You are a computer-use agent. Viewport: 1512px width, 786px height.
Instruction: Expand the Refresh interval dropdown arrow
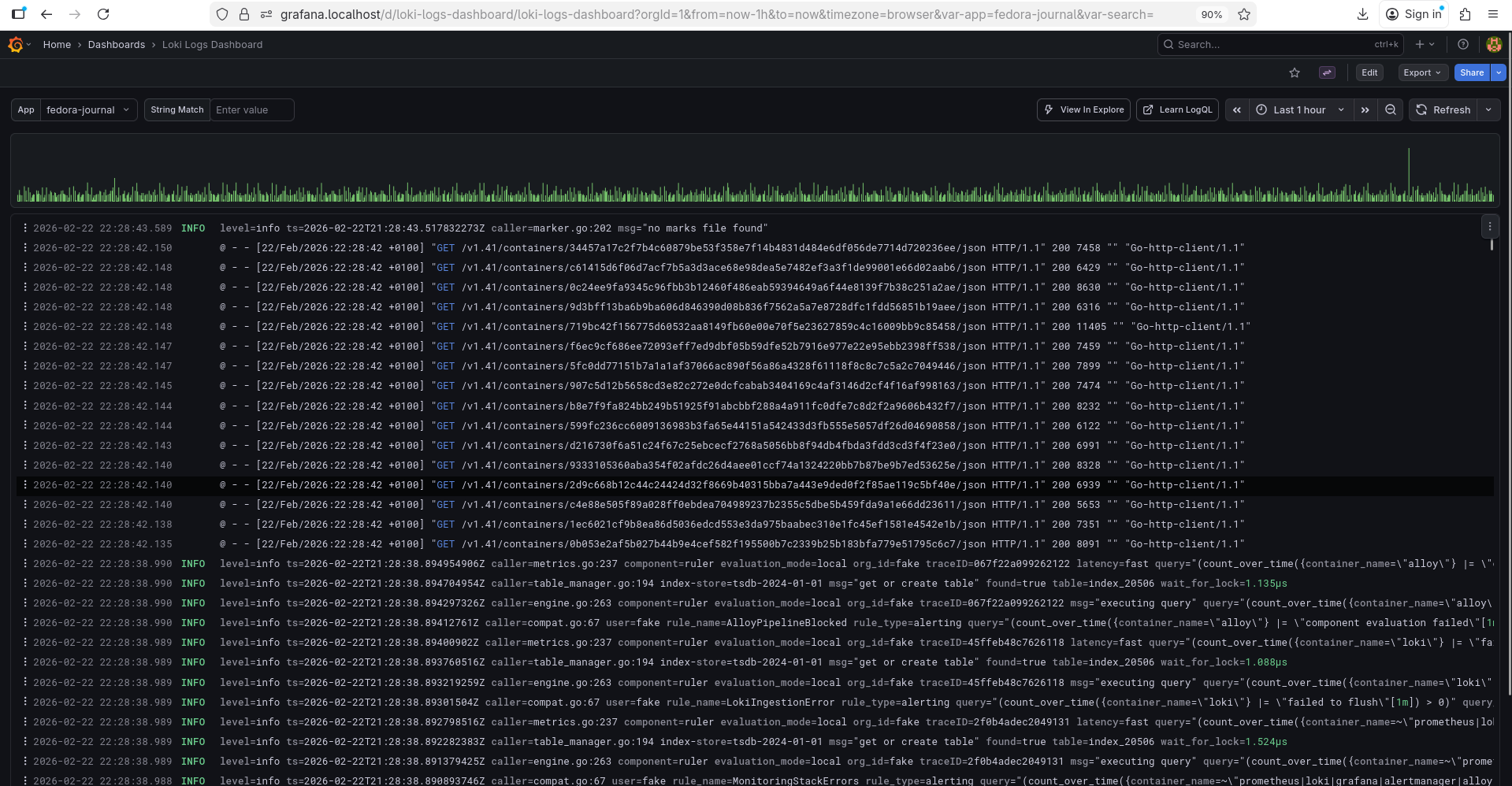point(1488,110)
